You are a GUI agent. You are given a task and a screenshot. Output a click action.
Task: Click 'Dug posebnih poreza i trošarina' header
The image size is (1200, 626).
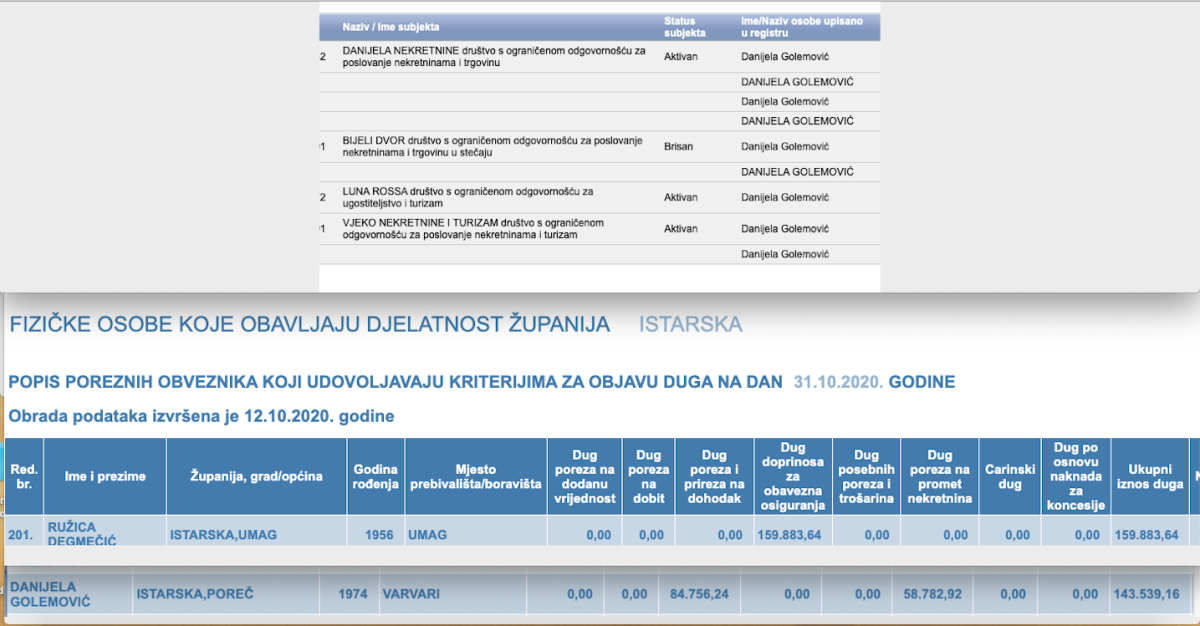coord(867,476)
